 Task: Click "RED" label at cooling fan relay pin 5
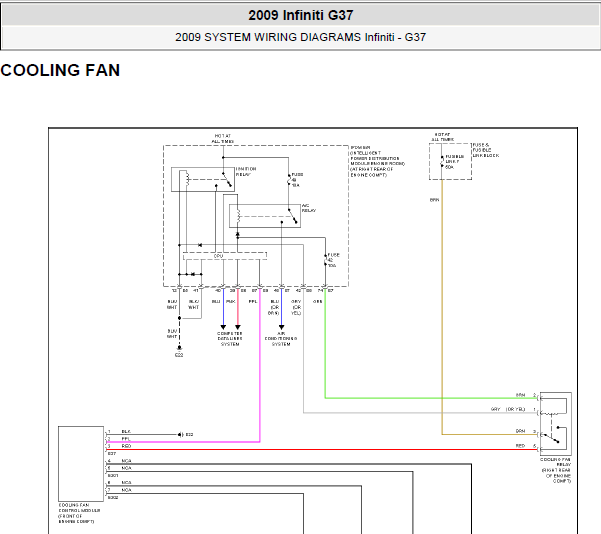tap(520, 445)
